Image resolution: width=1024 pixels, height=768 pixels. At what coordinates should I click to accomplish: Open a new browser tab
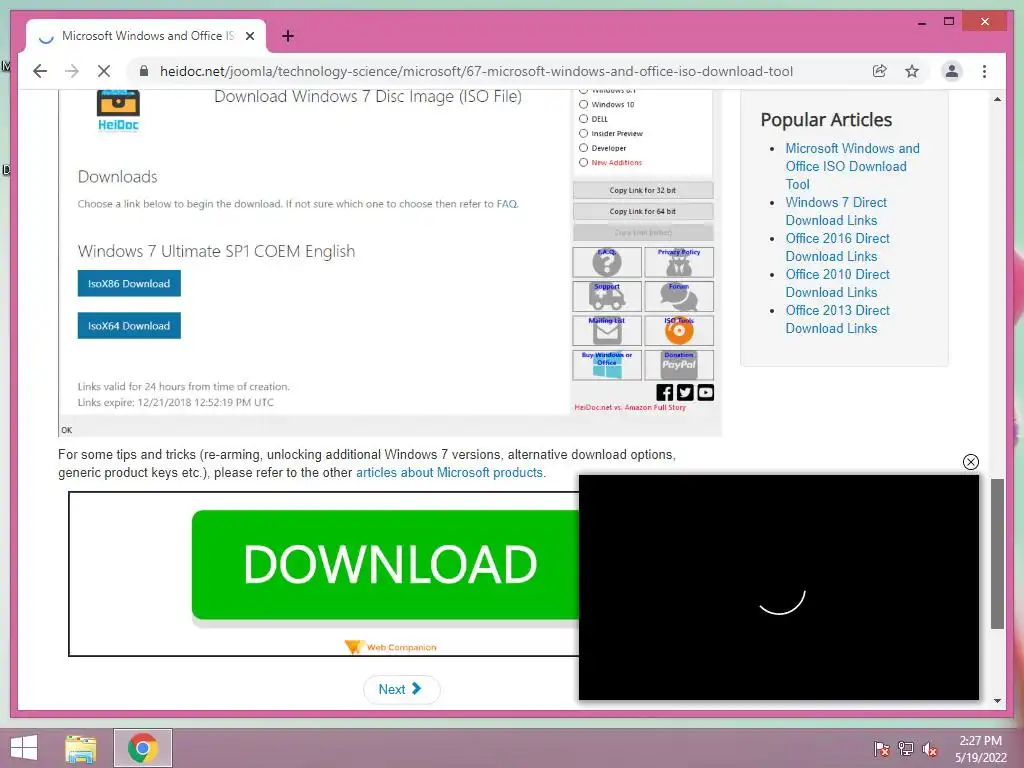pos(288,36)
